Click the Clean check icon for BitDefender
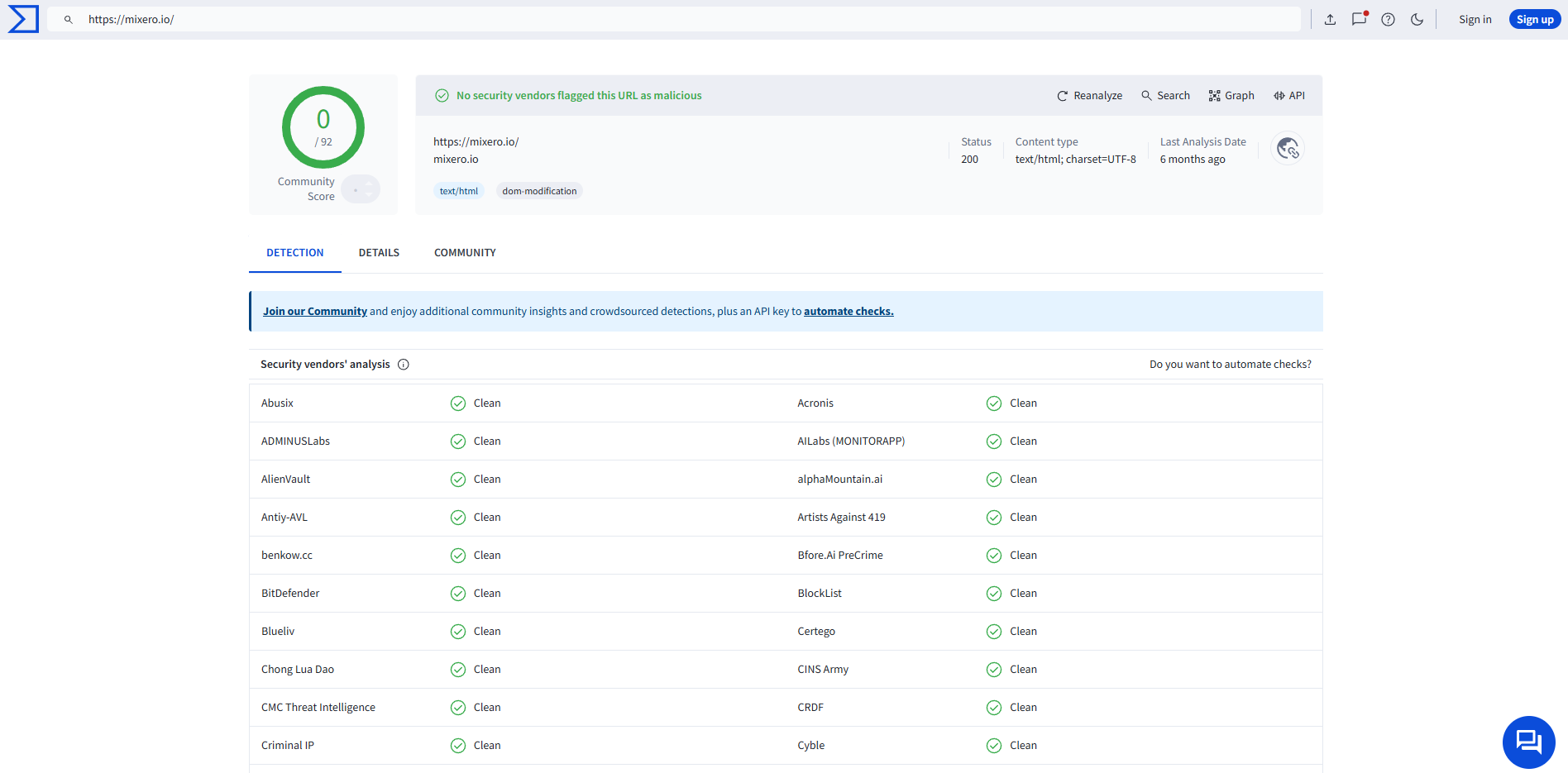 [x=458, y=594]
